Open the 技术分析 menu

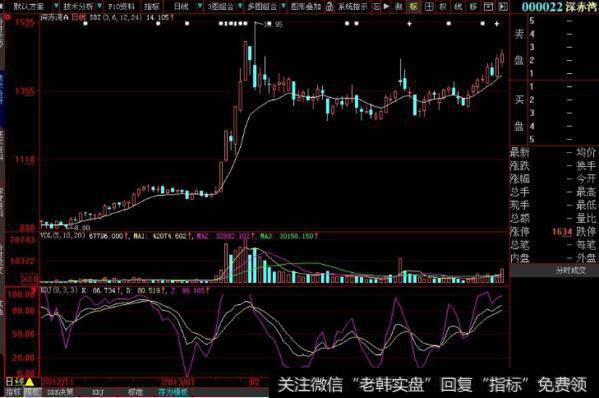coord(78,6)
